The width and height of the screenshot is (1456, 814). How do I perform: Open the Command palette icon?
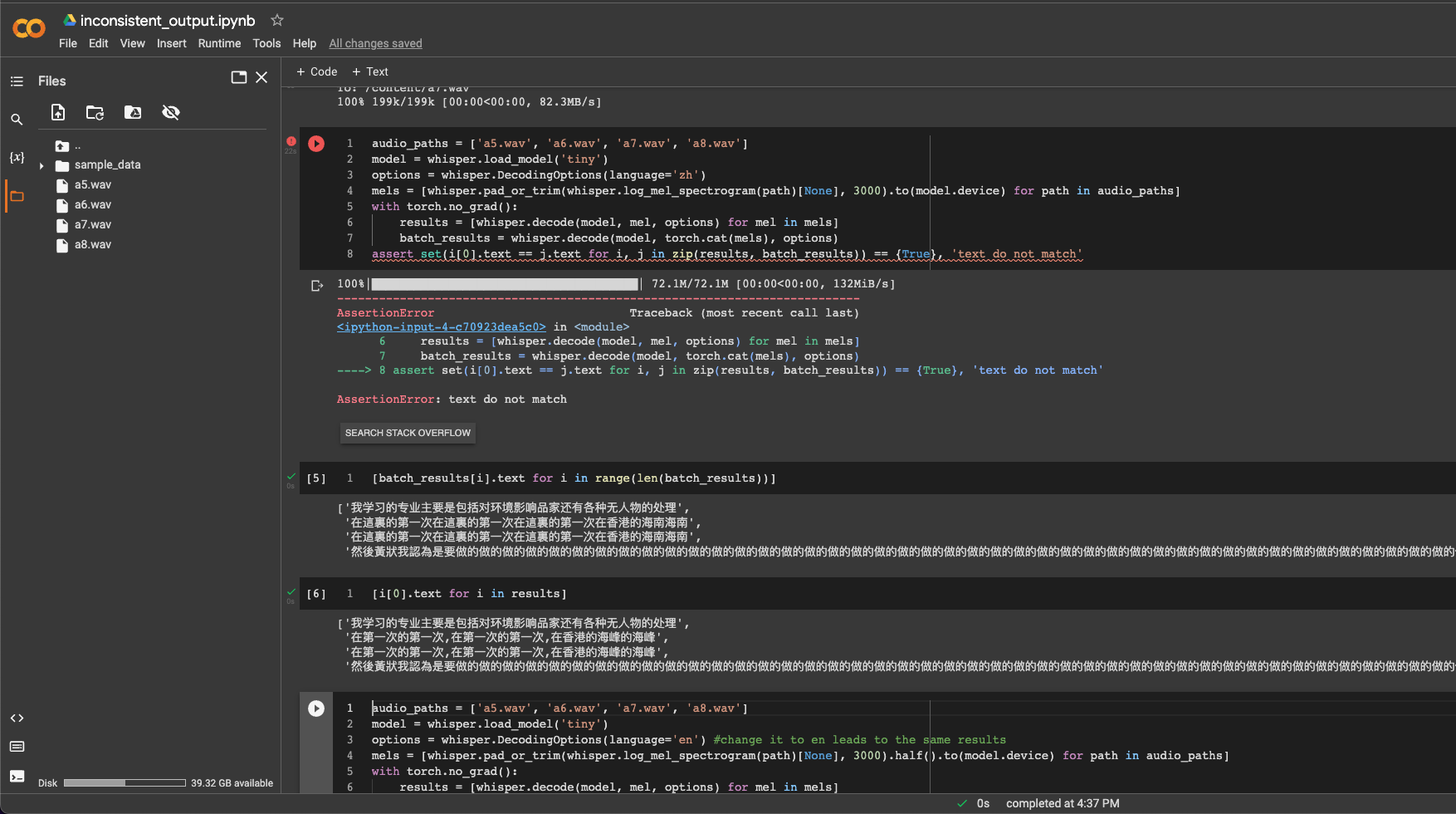[x=17, y=747]
